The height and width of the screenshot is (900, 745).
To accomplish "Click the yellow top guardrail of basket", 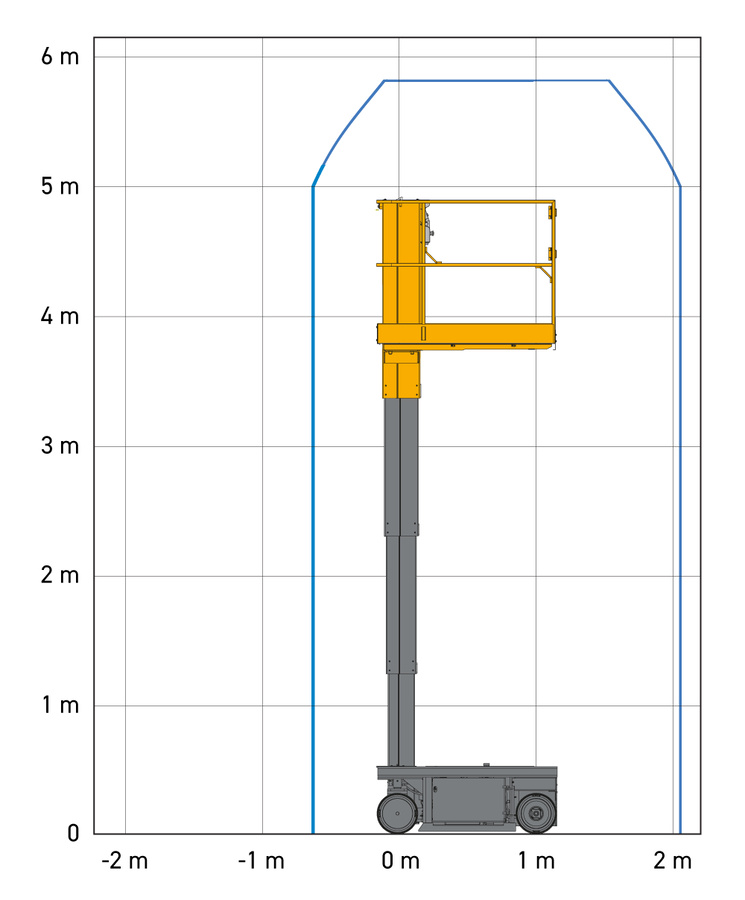I will click(x=465, y=201).
